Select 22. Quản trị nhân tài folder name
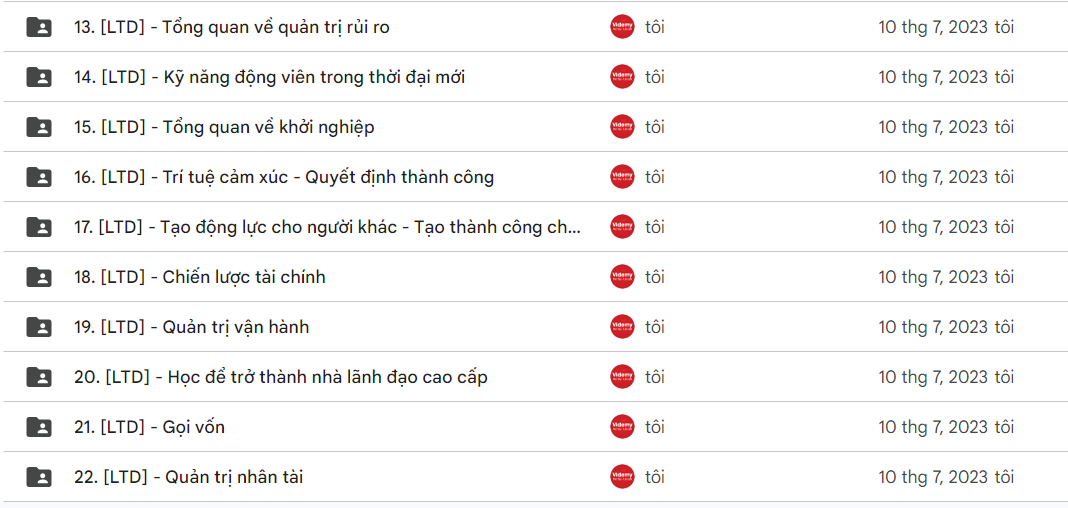Image resolution: width=1068 pixels, height=508 pixels. click(x=189, y=477)
